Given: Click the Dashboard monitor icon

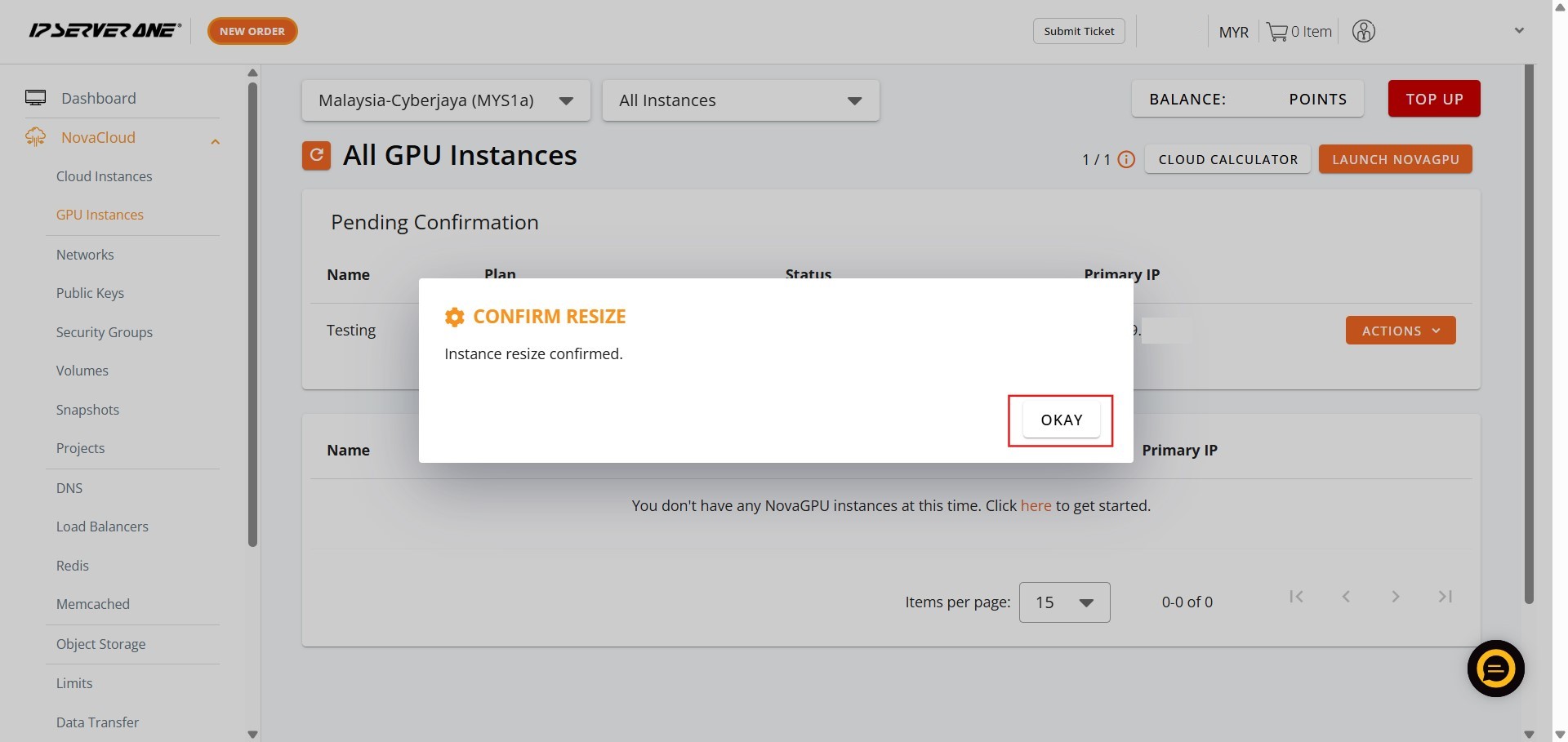Looking at the screenshot, I should 35,98.
